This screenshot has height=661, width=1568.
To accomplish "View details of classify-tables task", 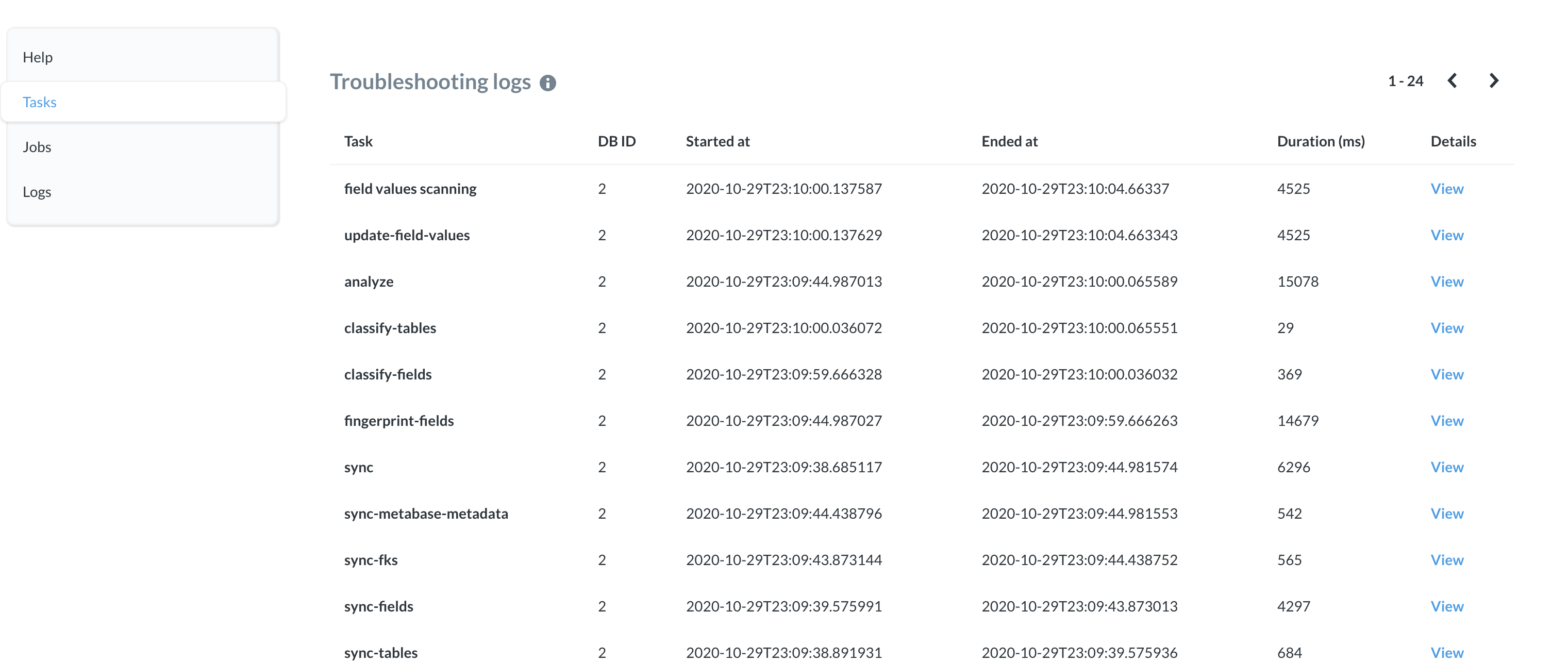I will (x=1447, y=327).
